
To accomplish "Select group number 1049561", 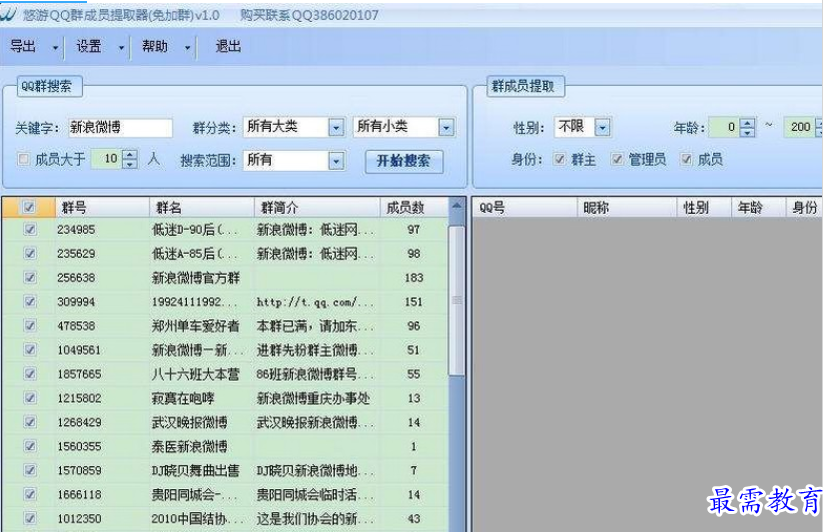I will [x=79, y=350].
